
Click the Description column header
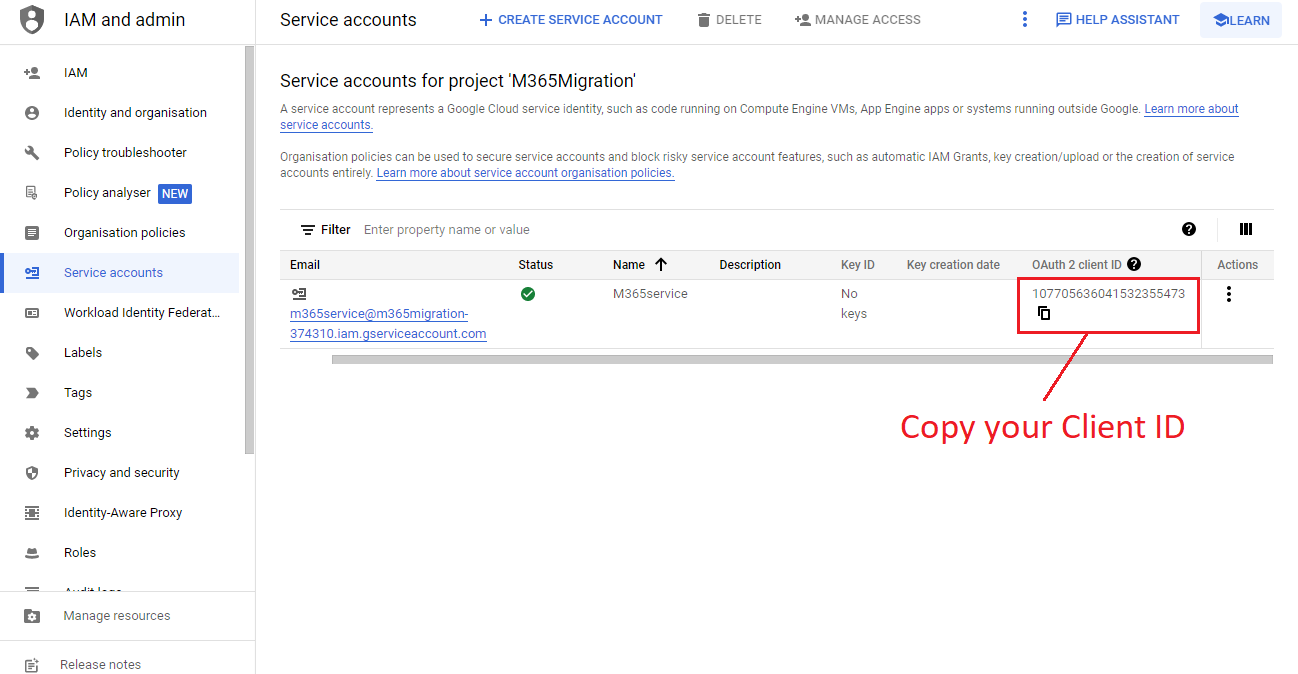750,265
